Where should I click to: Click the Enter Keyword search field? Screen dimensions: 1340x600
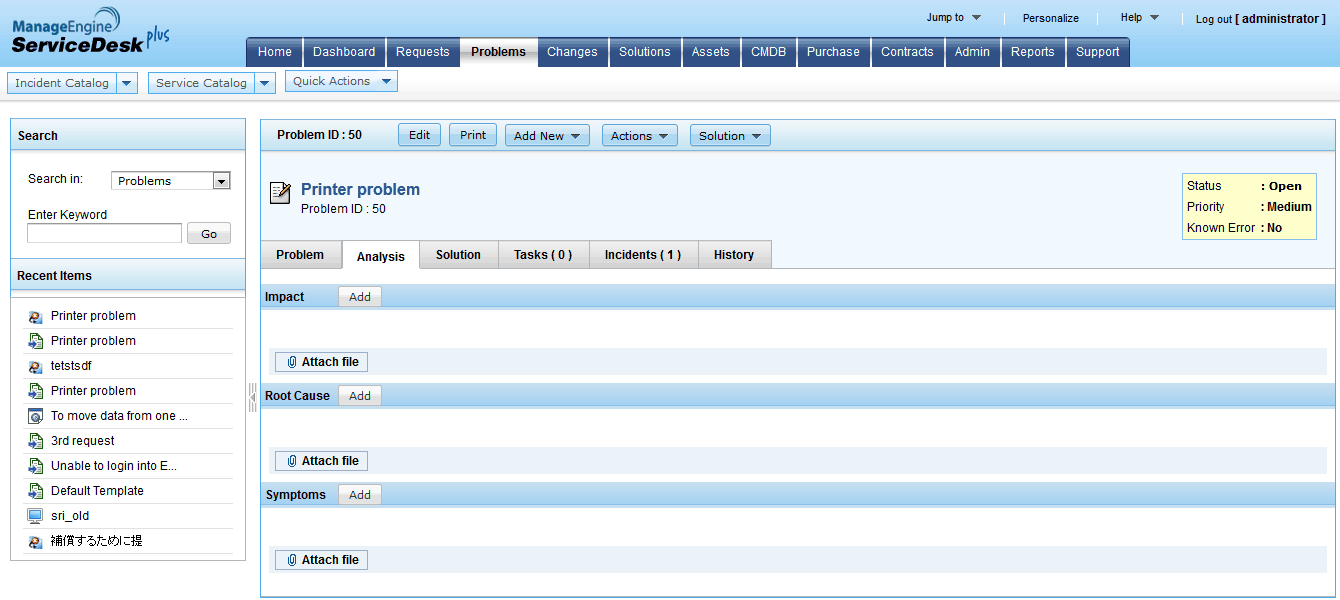click(x=105, y=233)
